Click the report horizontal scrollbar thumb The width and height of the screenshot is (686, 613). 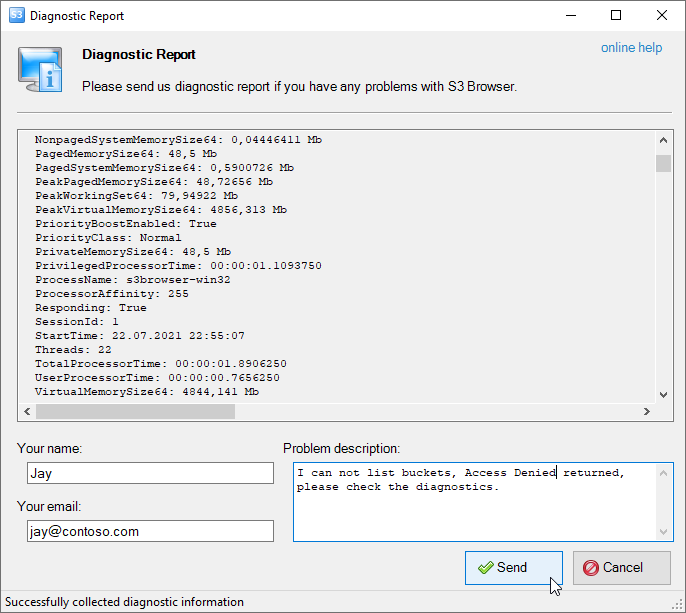click(135, 411)
